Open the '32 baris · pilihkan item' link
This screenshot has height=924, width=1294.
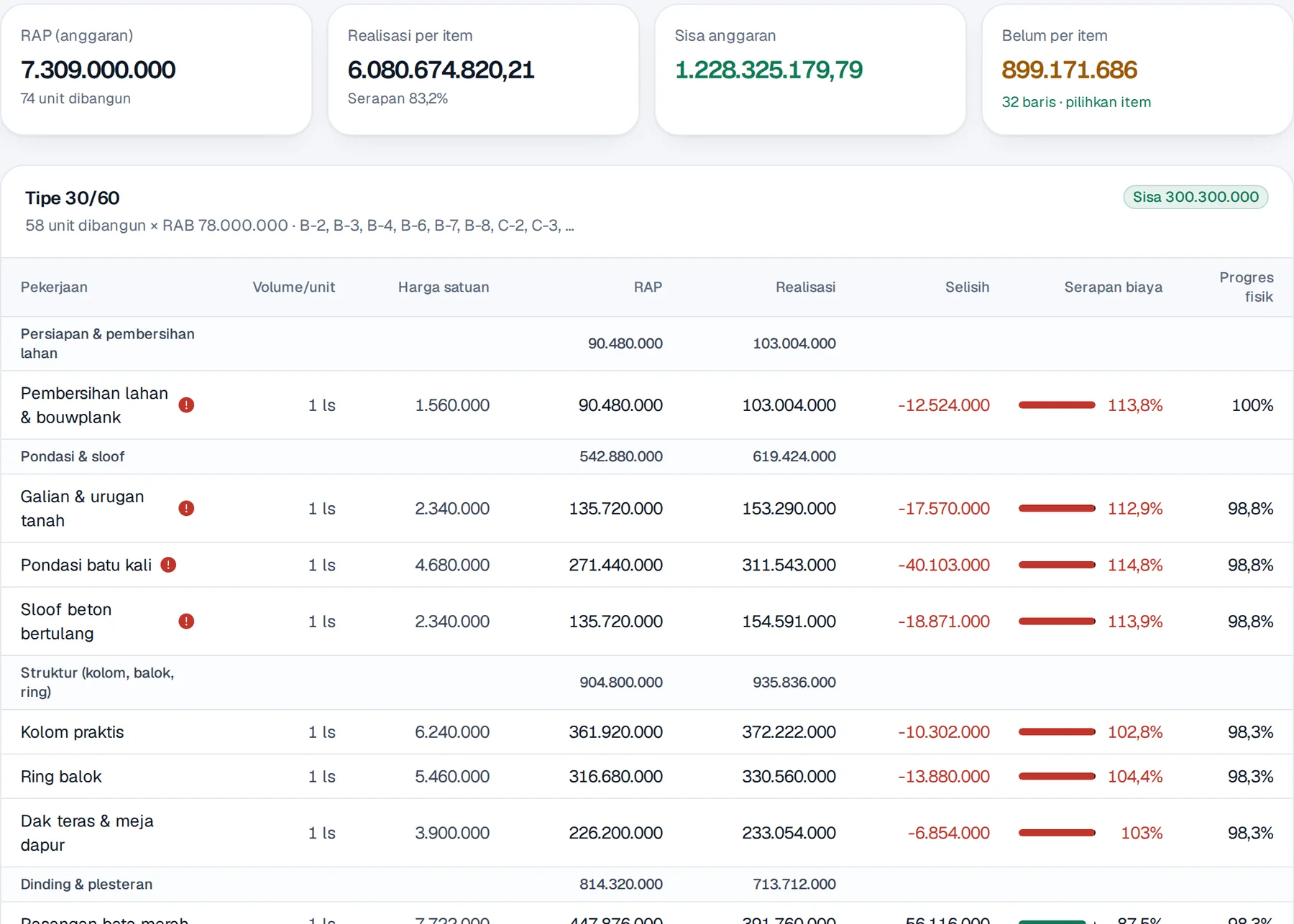[x=1076, y=102]
